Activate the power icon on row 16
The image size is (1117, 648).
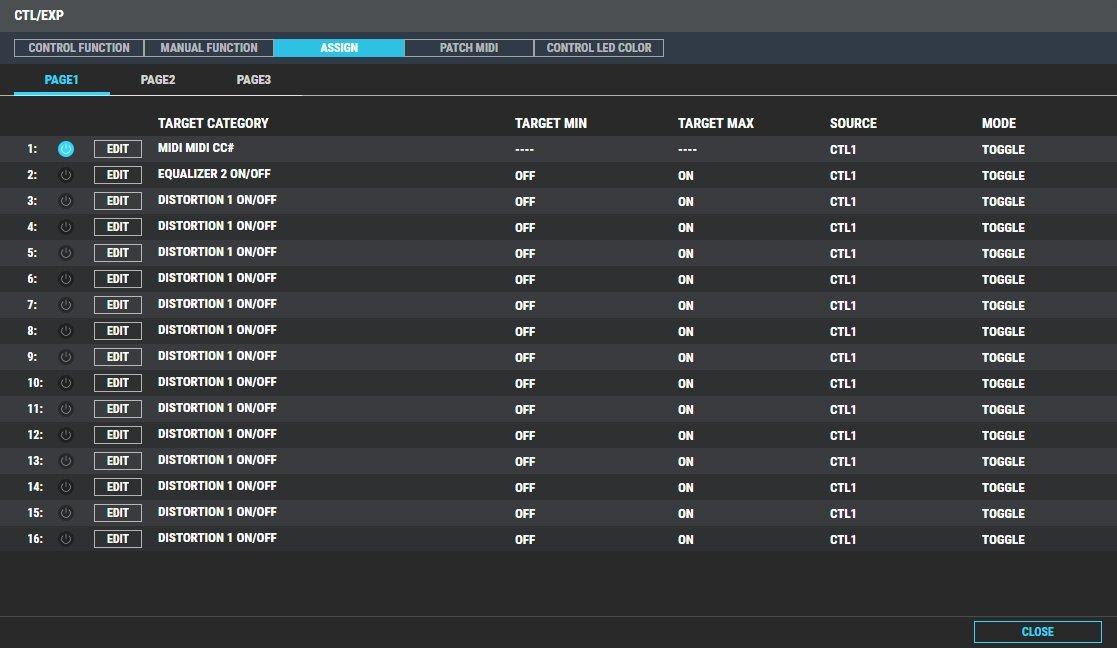pos(66,539)
